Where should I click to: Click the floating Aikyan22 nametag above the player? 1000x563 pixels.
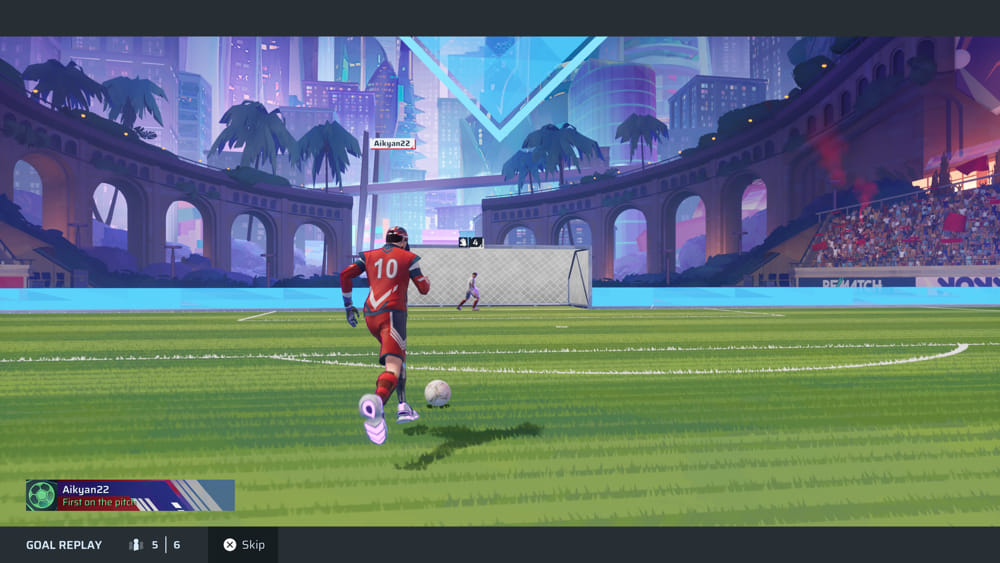[x=392, y=144]
